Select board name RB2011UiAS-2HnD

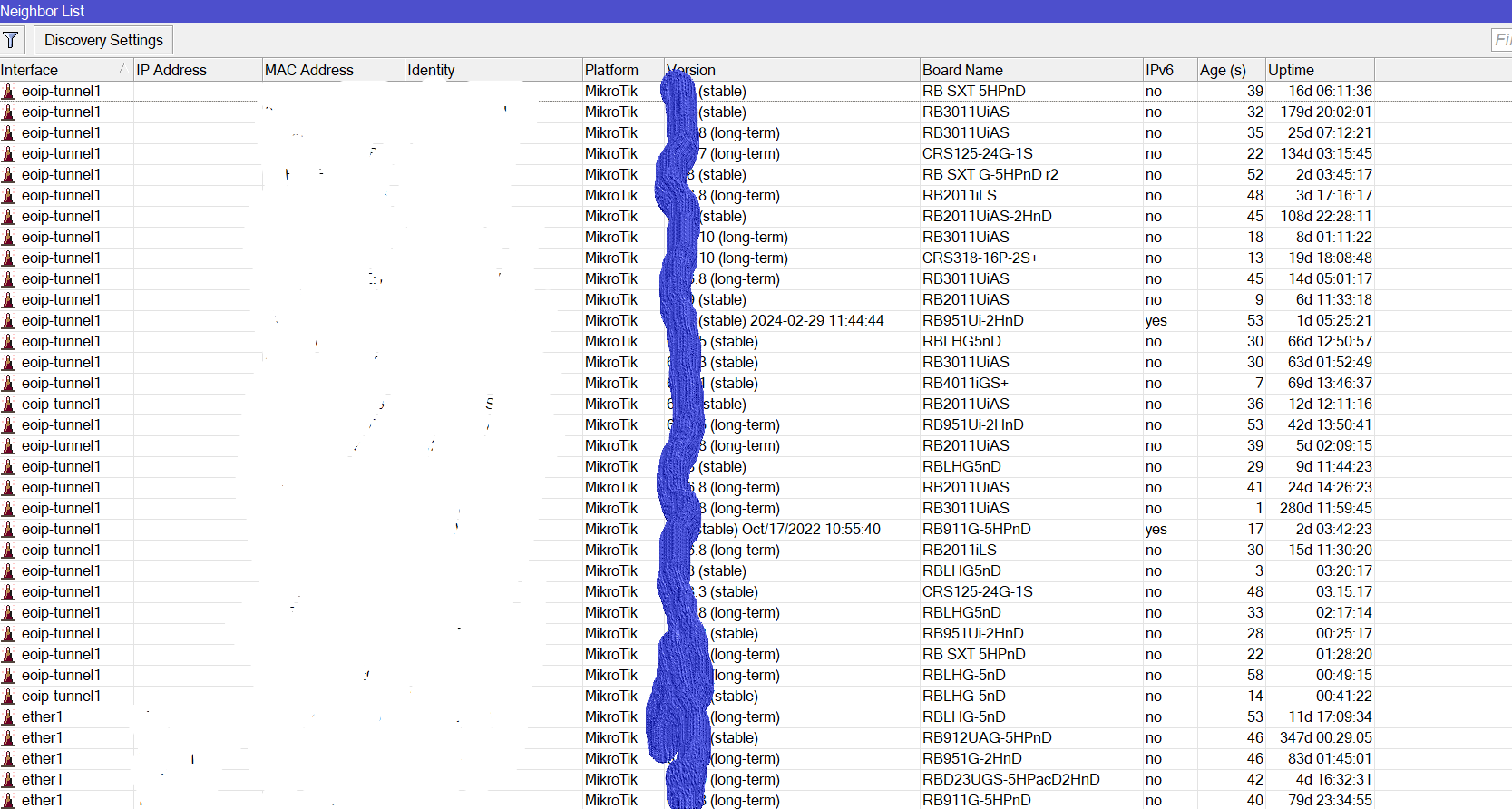tap(987, 216)
